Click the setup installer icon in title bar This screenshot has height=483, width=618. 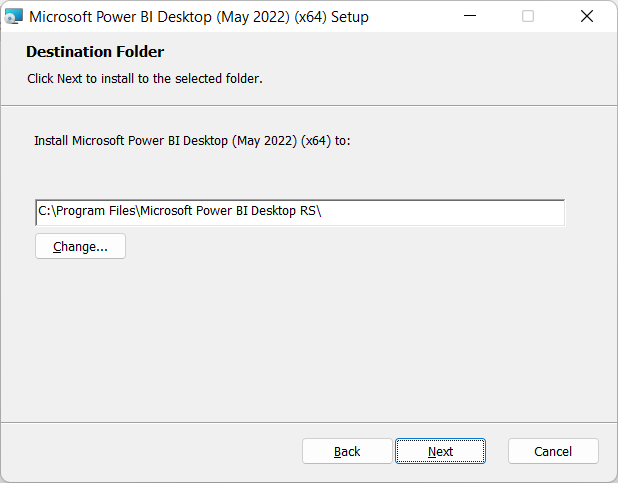[14, 17]
